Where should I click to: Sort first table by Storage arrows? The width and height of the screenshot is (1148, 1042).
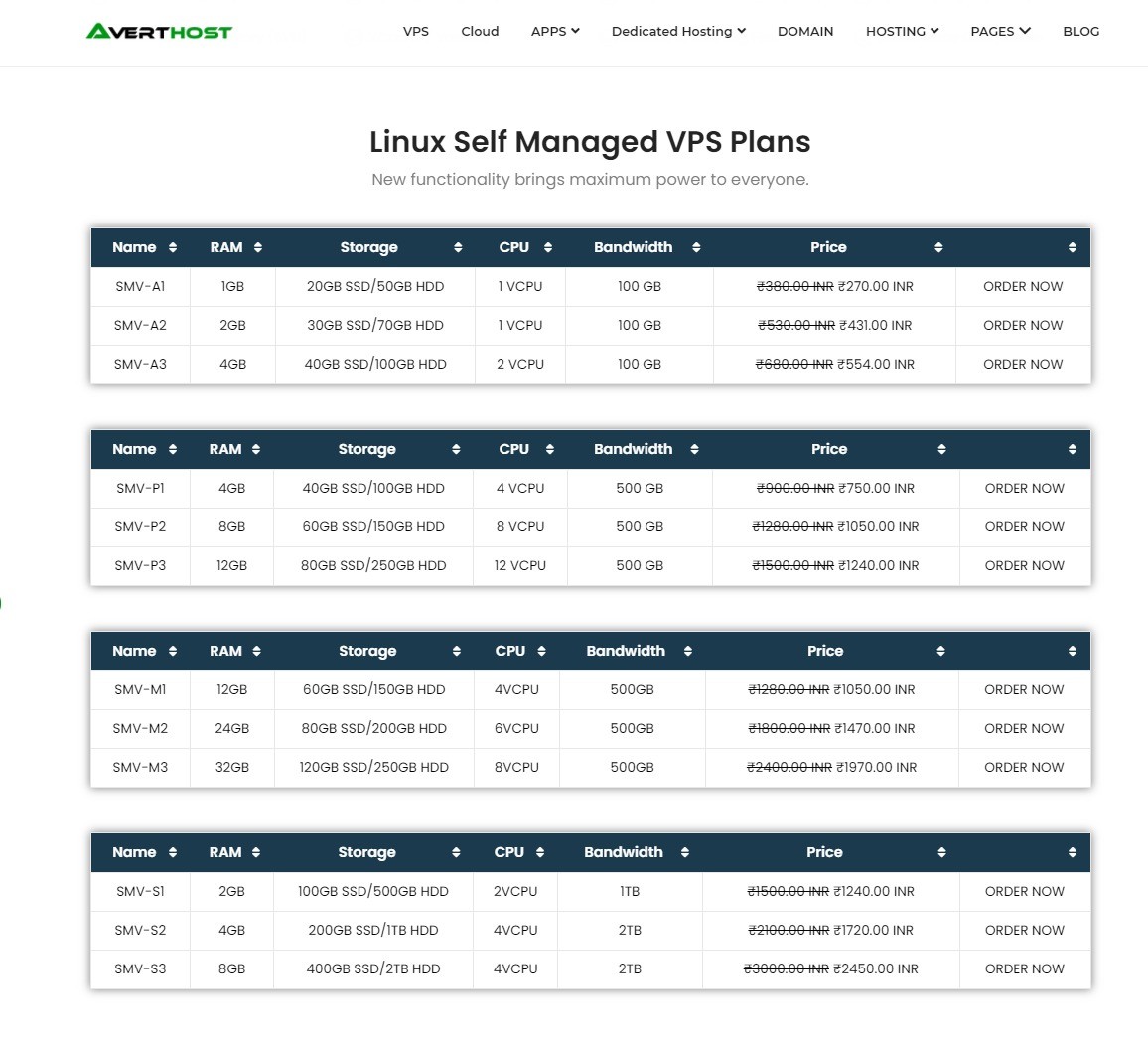tap(458, 247)
